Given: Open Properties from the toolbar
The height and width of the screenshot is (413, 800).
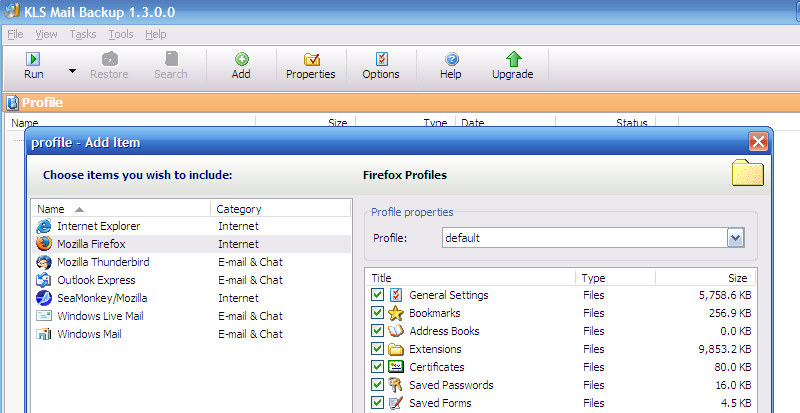Looking at the screenshot, I should tap(311, 66).
